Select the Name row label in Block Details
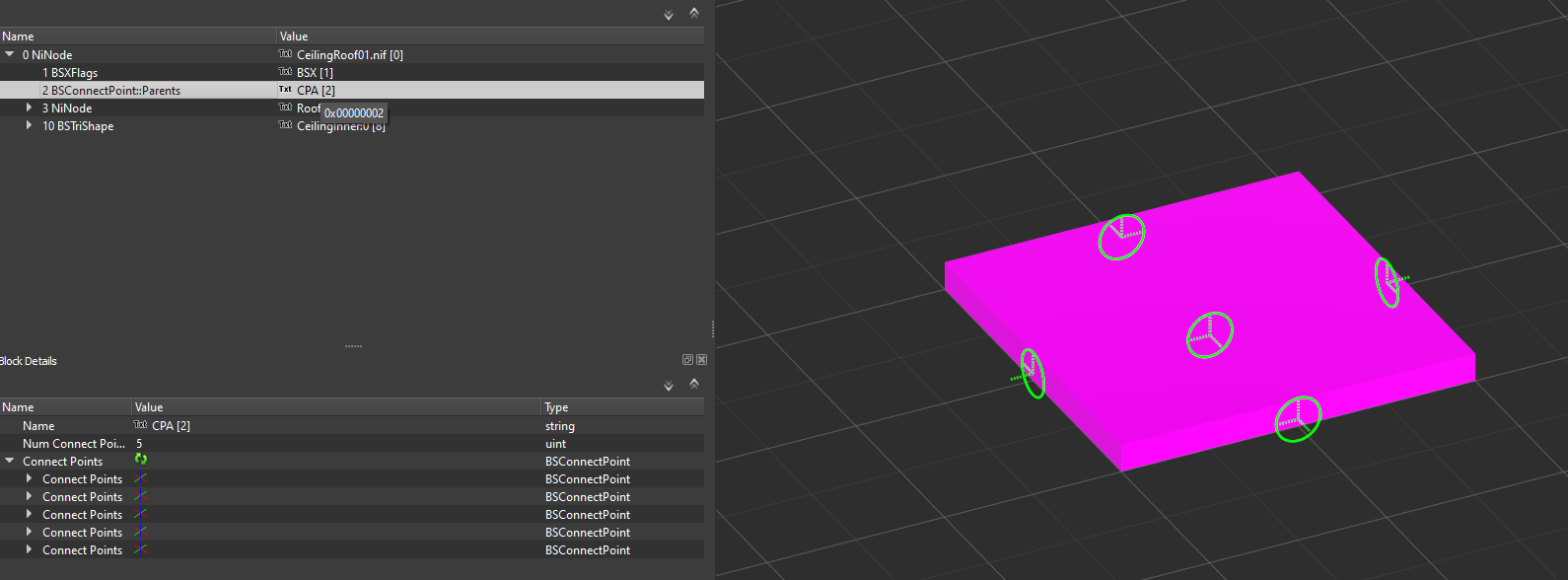 38,426
